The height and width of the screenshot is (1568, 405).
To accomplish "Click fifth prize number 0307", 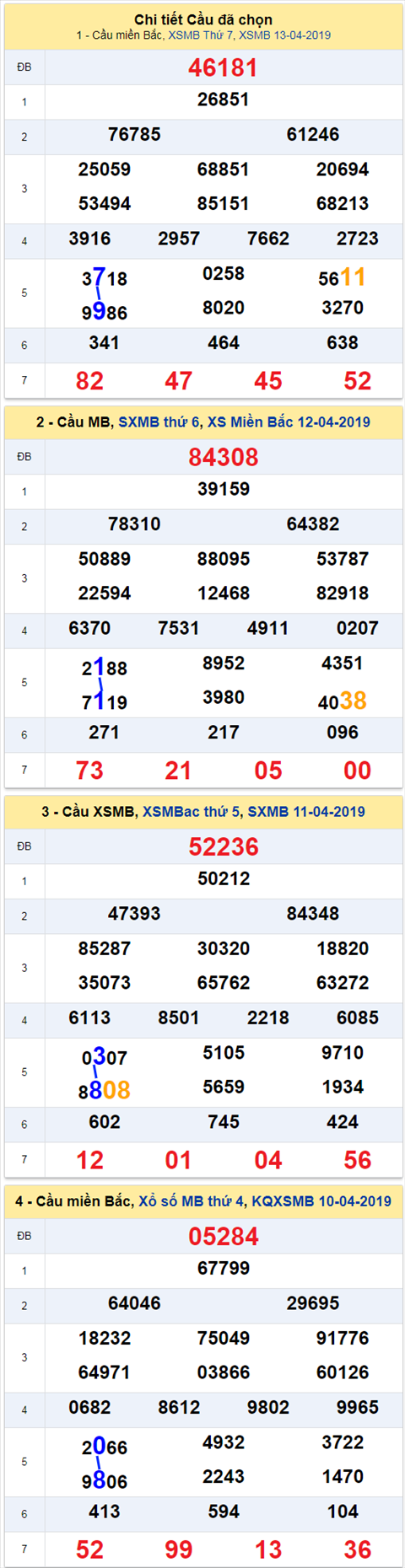I will click(105, 1057).
